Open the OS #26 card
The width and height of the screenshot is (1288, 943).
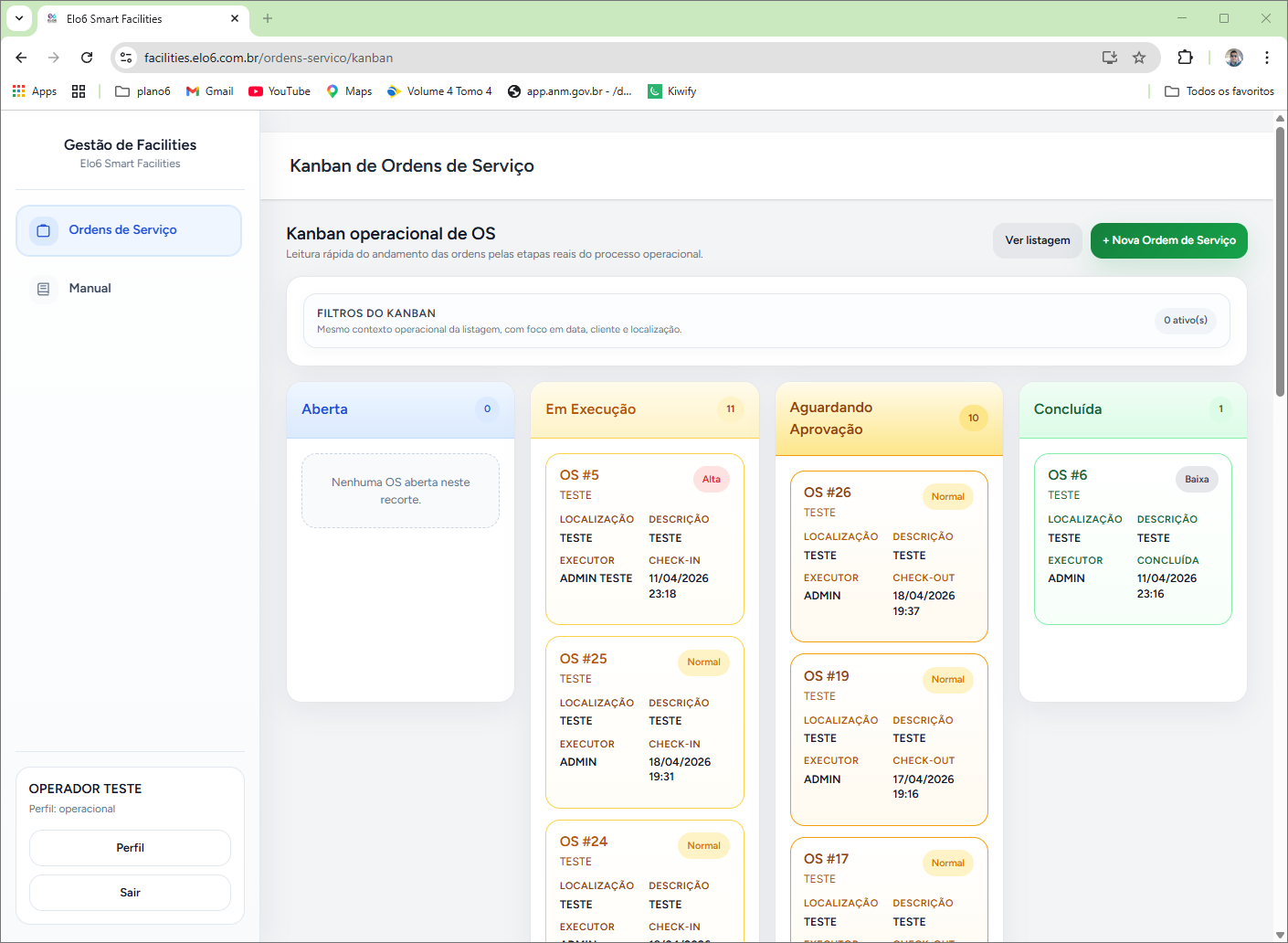(889, 556)
